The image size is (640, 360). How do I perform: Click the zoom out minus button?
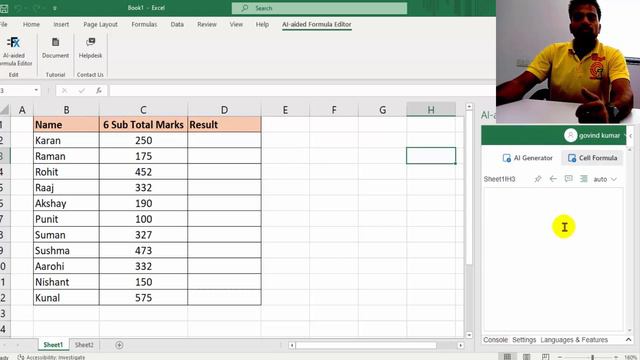click(560, 357)
